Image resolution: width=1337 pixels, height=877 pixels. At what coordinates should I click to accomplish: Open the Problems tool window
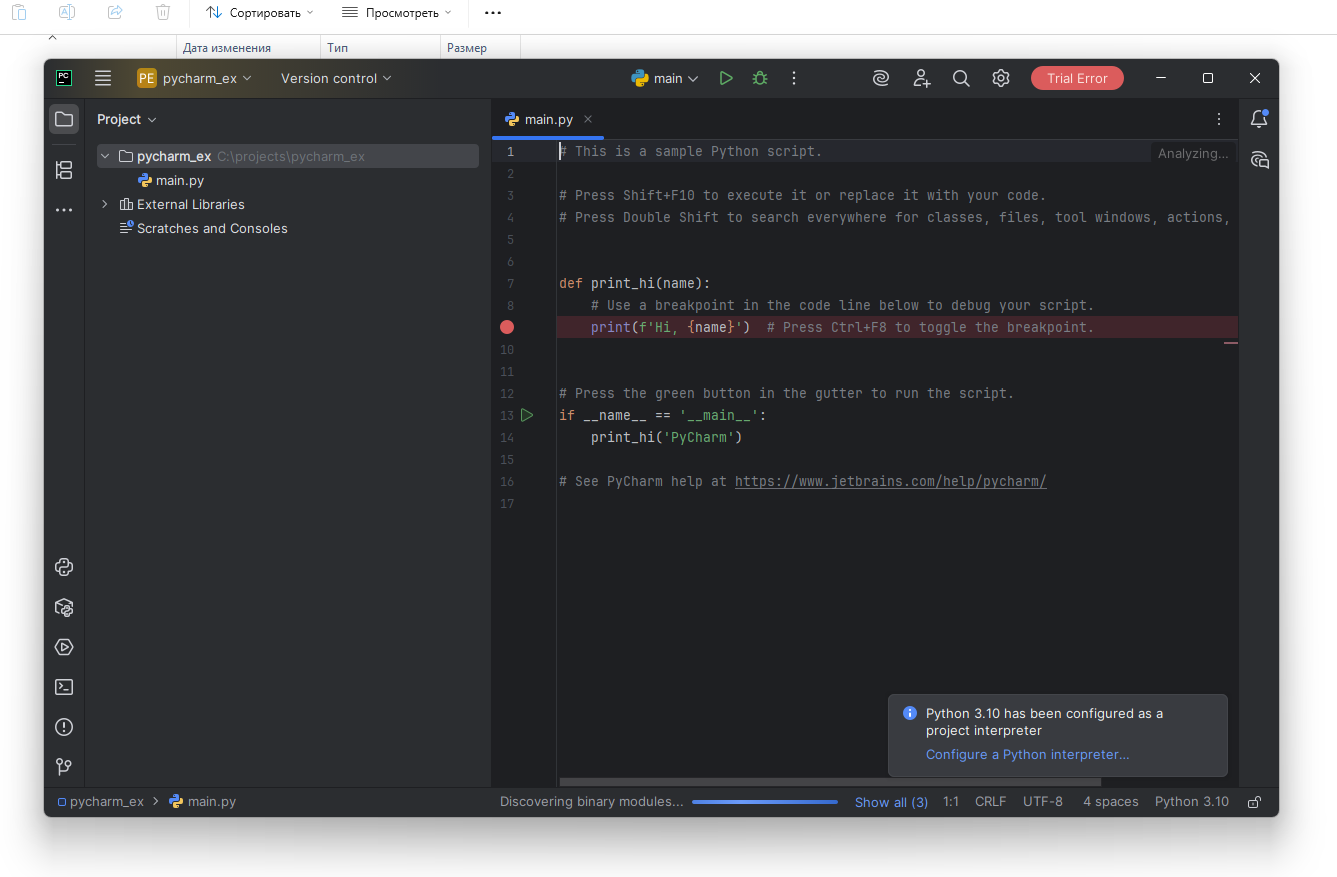[x=64, y=727]
